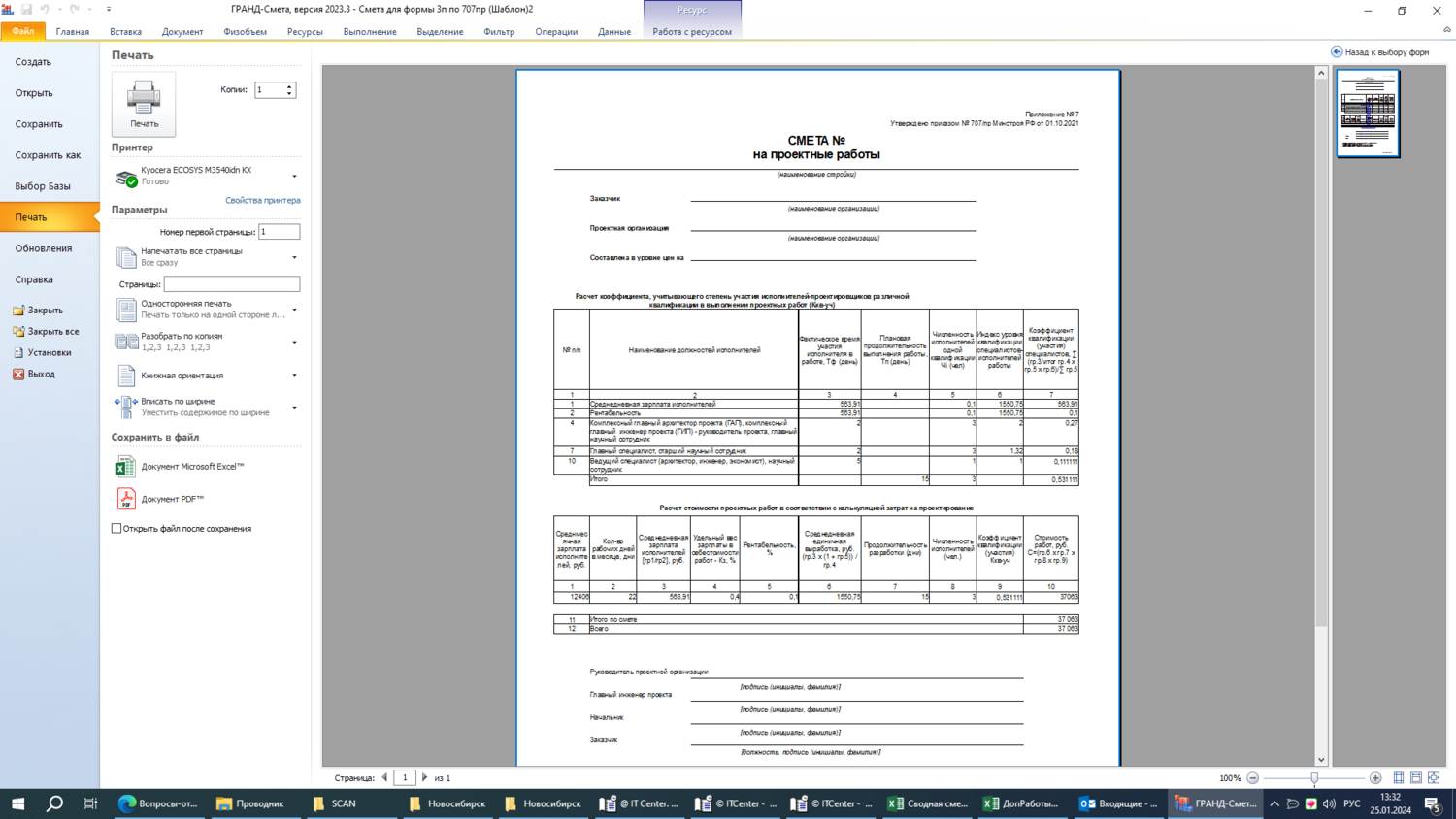The height and width of the screenshot is (819, 1456).
Task: Switch to the Вставка ribbon tab
Action: pos(125,32)
